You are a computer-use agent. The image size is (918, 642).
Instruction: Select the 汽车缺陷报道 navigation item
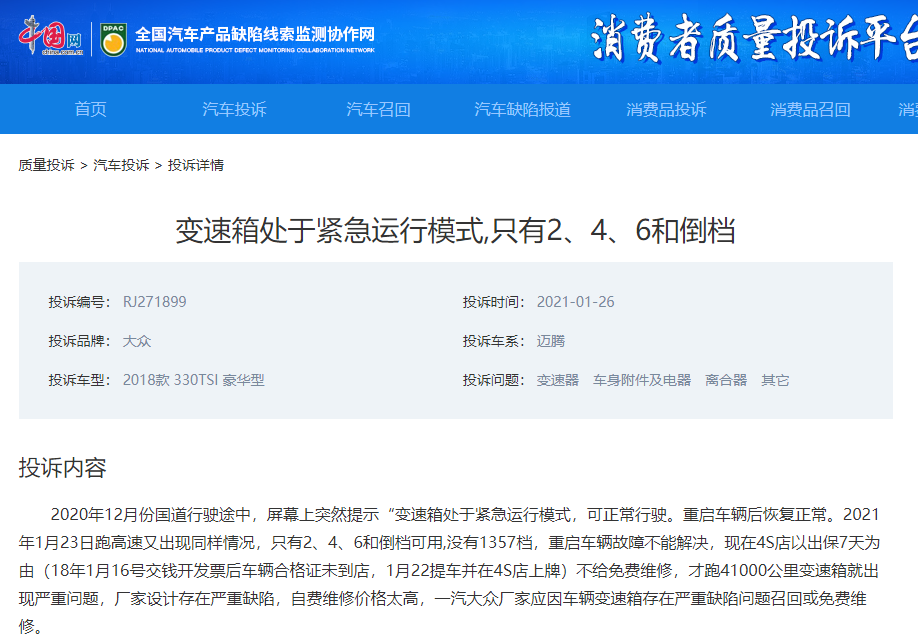(x=522, y=110)
